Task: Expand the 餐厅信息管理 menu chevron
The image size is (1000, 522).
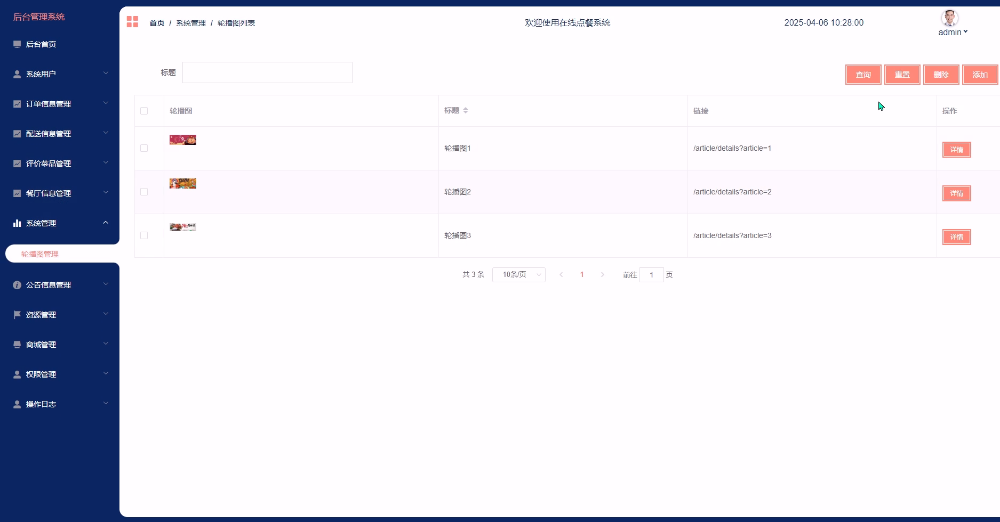Action: tap(106, 192)
